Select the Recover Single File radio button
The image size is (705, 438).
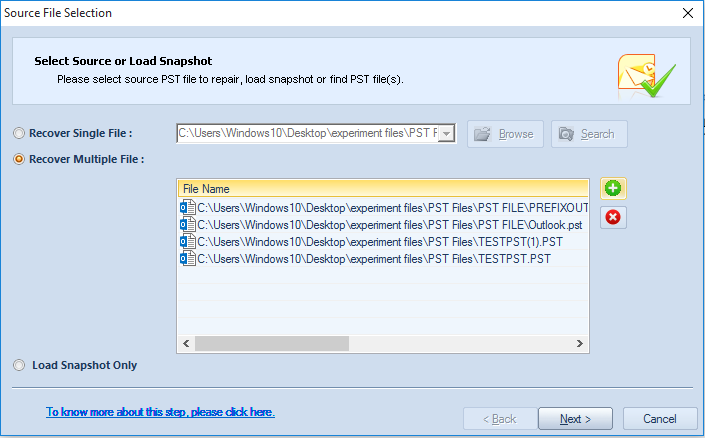click(19, 134)
